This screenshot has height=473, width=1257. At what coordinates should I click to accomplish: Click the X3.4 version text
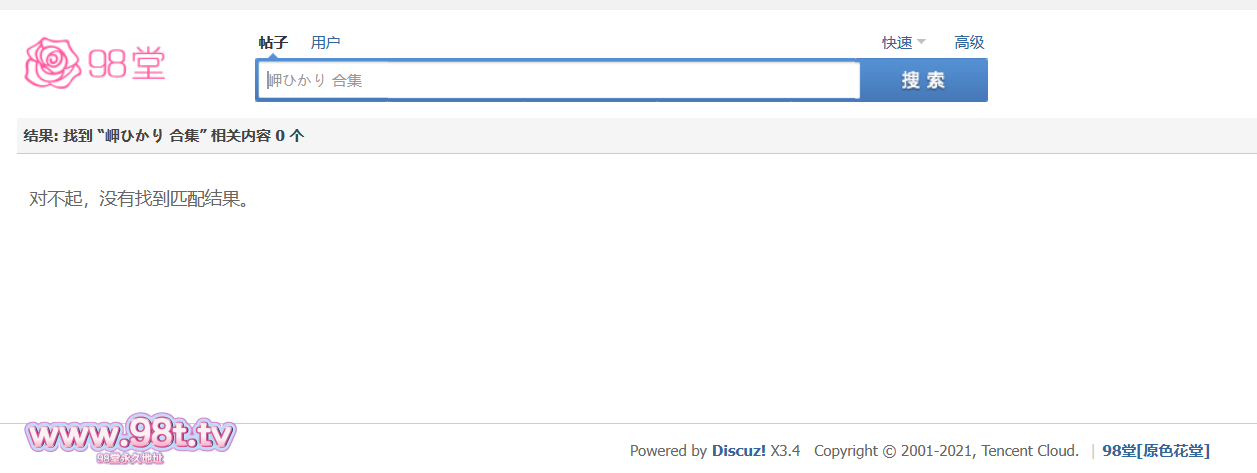point(785,451)
